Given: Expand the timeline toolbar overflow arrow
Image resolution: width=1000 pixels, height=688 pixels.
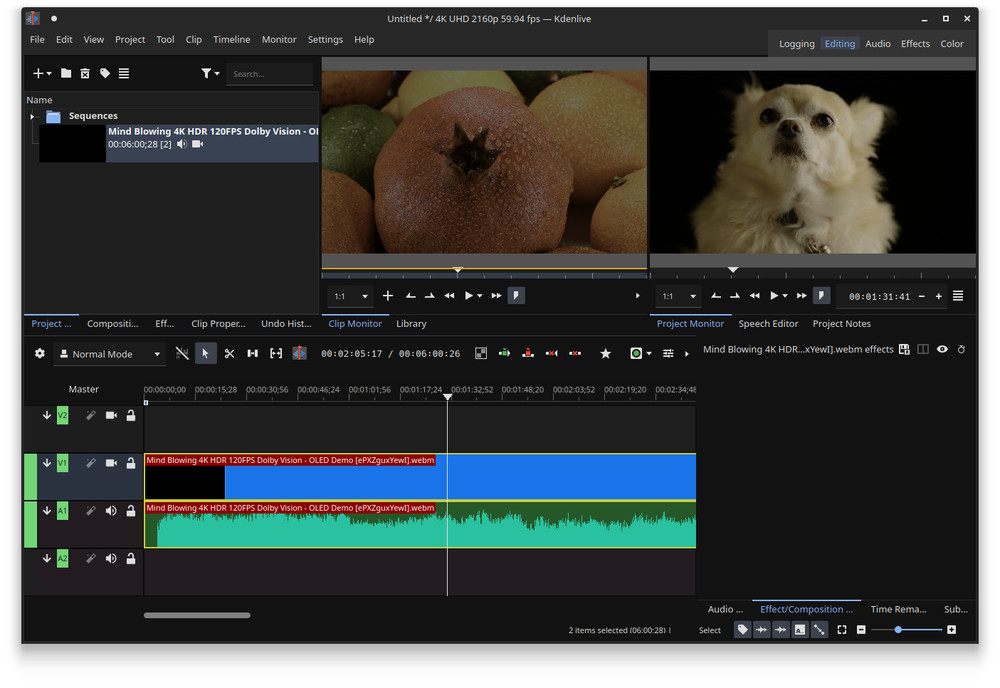Looking at the screenshot, I should pyautogui.click(x=687, y=354).
